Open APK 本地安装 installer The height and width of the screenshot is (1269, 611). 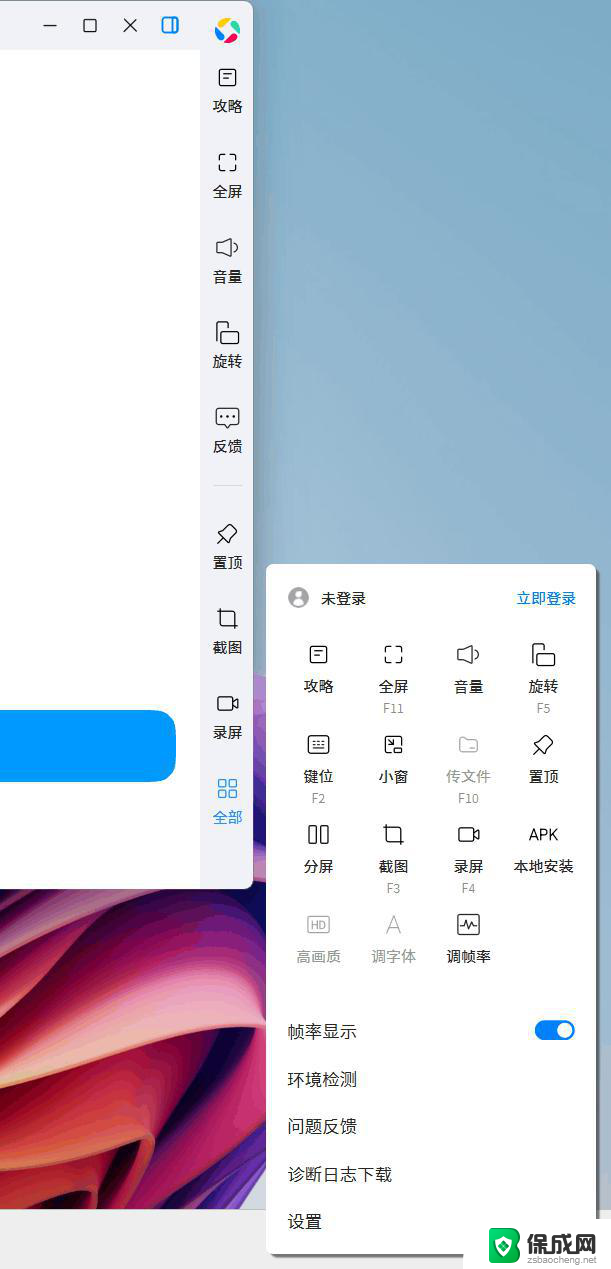[544, 849]
